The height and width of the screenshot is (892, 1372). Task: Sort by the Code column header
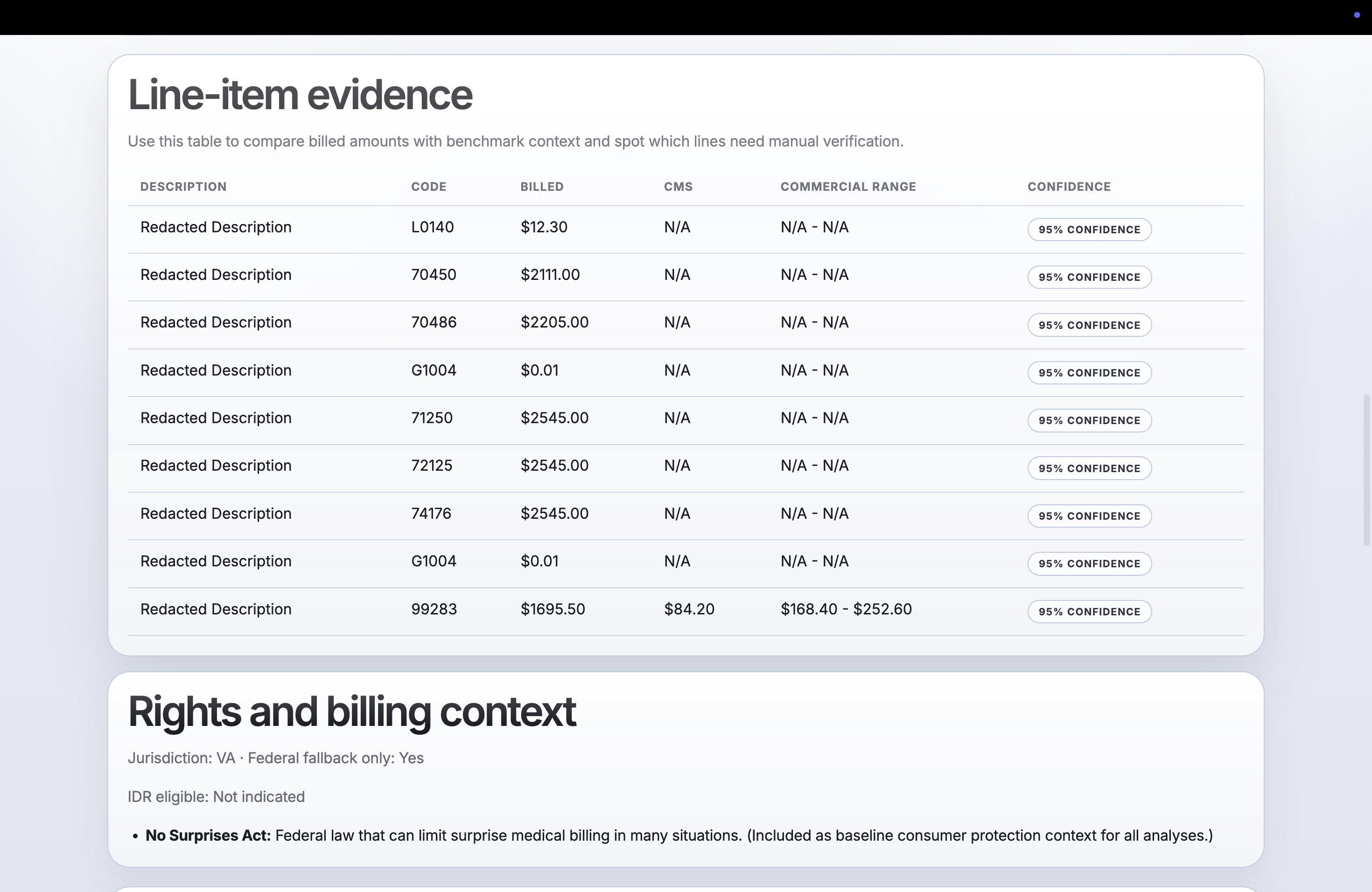tap(428, 187)
